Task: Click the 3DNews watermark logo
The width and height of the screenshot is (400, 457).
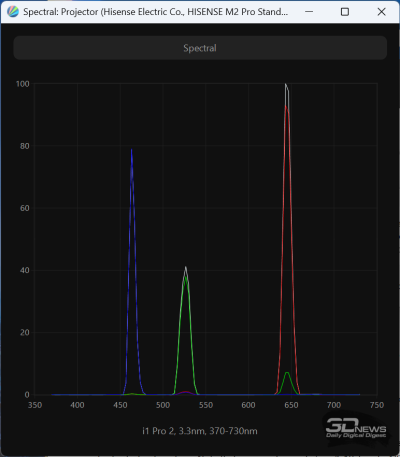Action: point(356,428)
